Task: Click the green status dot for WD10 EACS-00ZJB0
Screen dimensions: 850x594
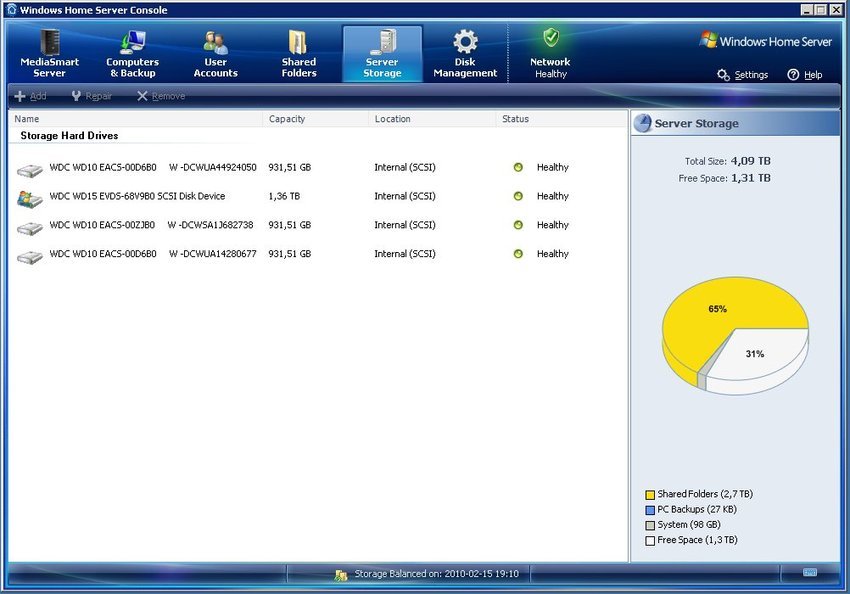Action: click(x=518, y=225)
